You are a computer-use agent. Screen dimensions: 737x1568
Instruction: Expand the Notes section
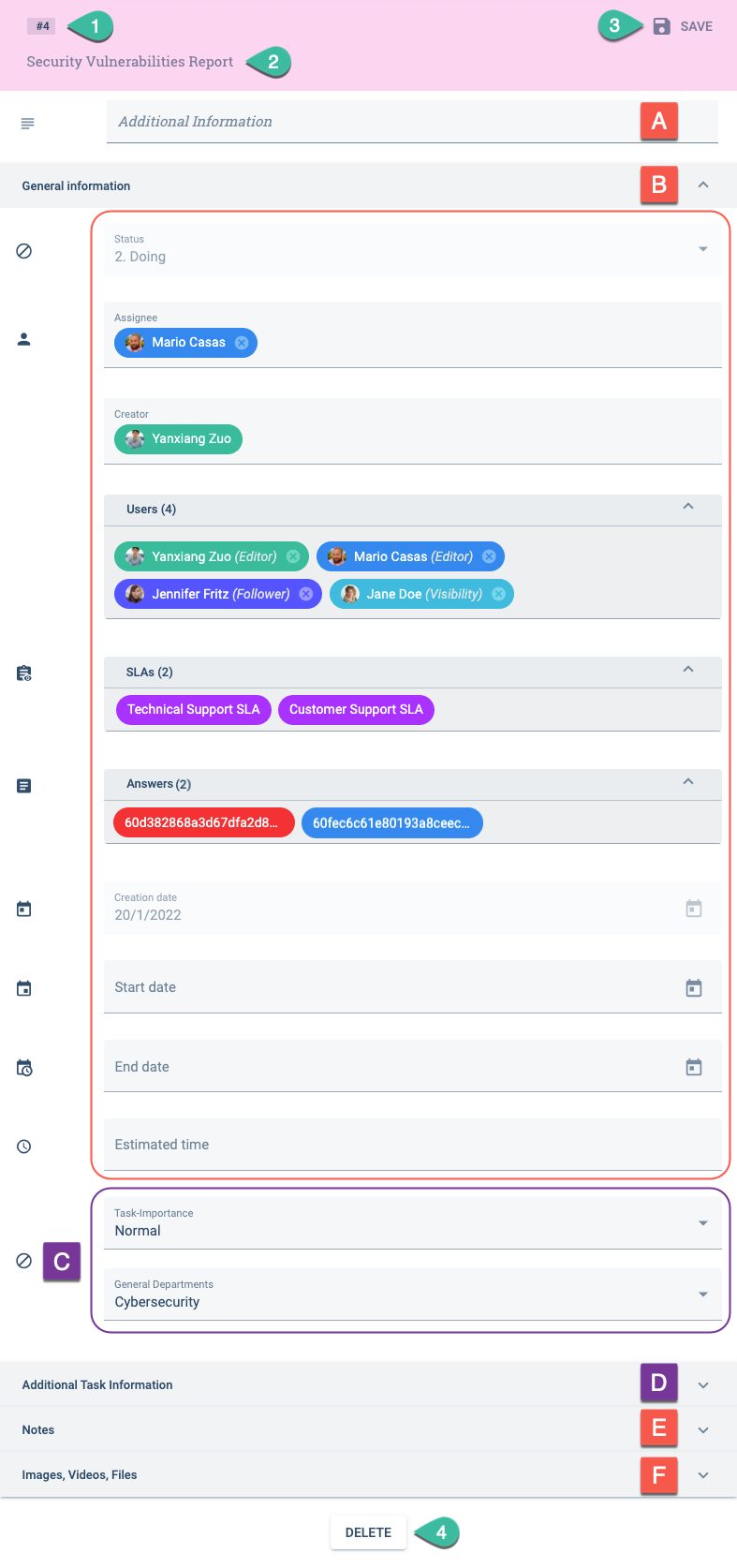703,1428
